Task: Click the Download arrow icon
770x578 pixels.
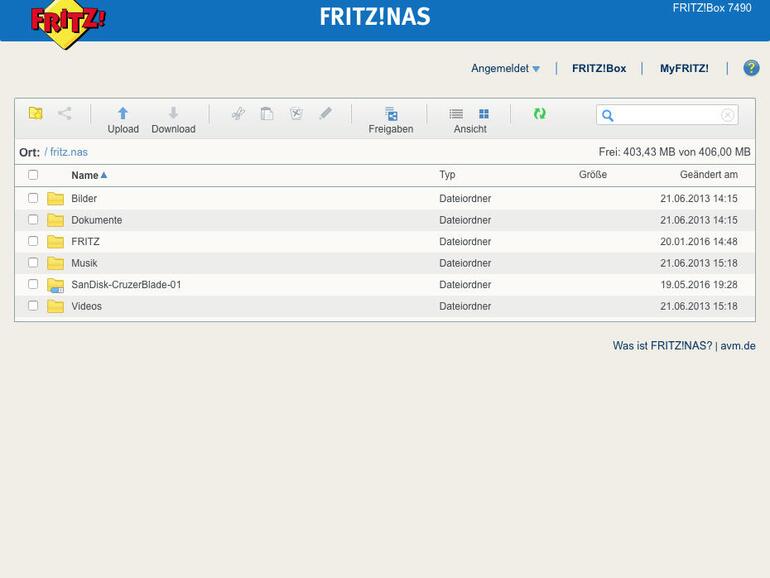Action: pos(173,113)
